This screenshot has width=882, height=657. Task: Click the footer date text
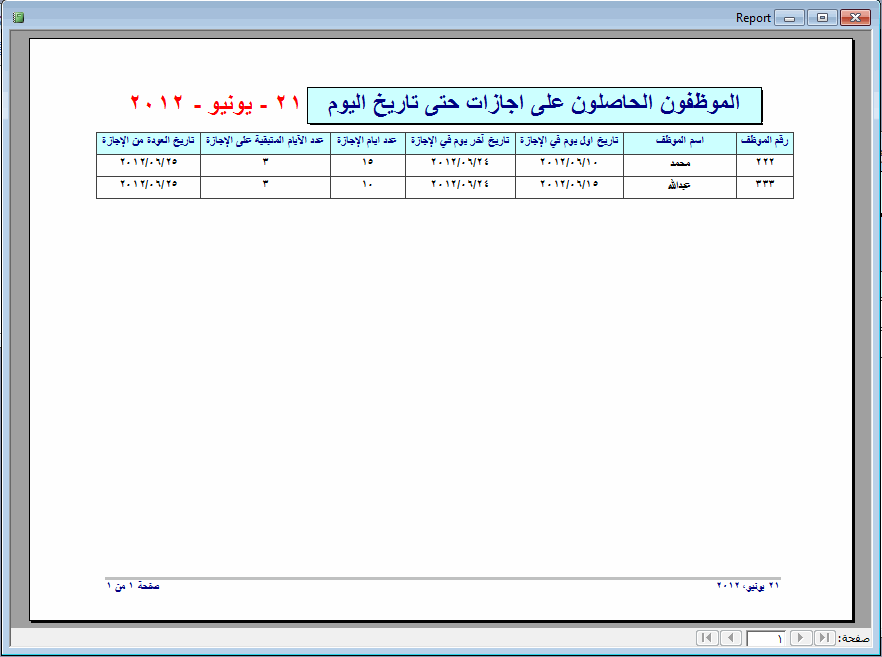pos(748,586)
